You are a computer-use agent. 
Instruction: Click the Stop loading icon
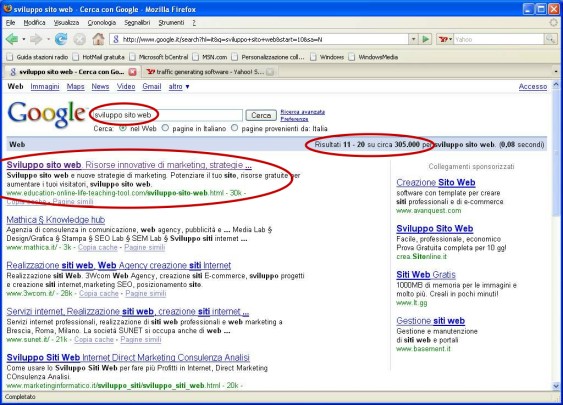80,39
